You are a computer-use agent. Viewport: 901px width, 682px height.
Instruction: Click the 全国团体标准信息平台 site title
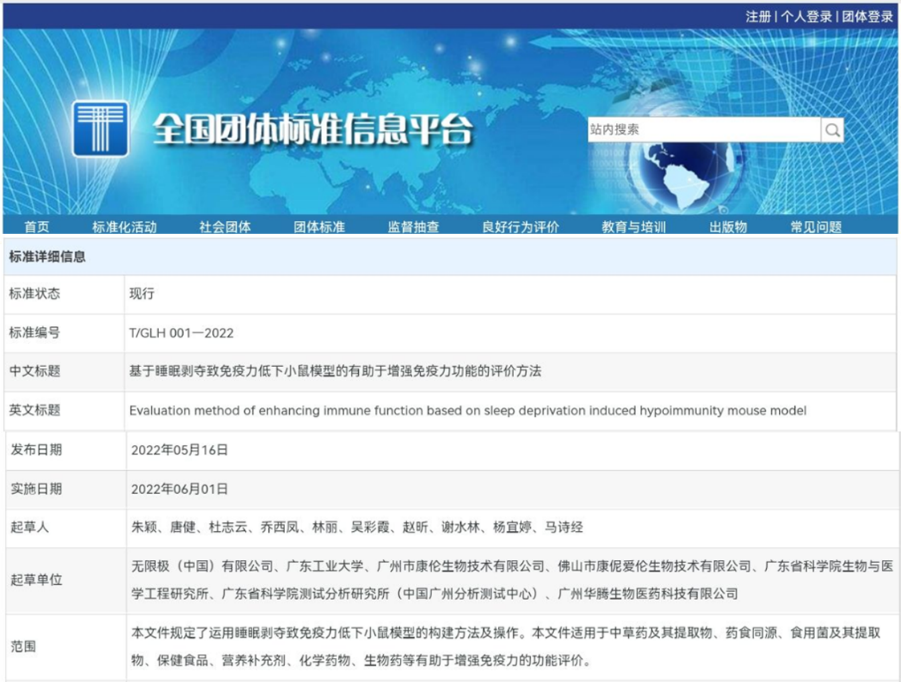[x=312, y=130]
